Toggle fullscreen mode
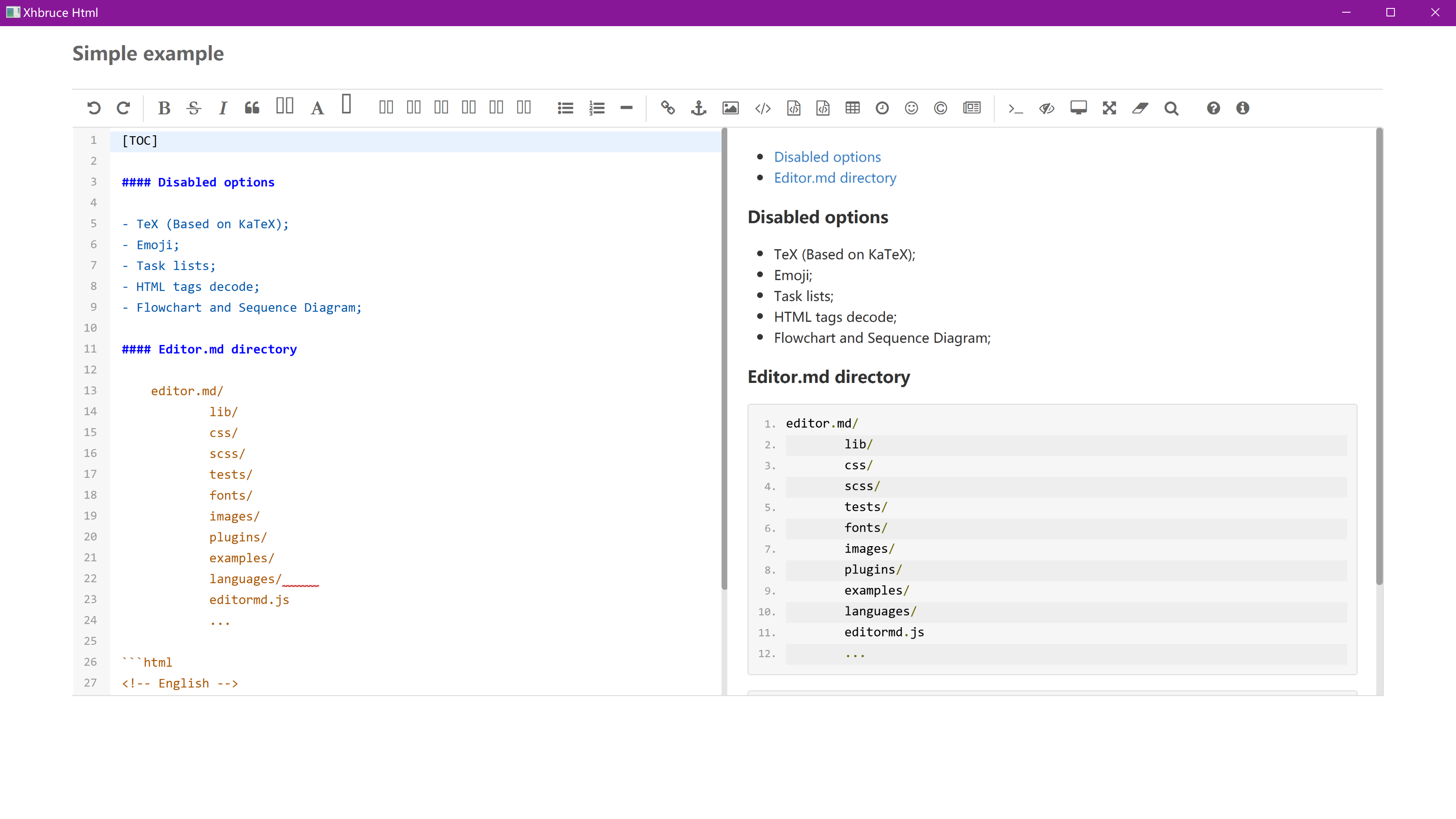This screenshot has width=1456, height=819. click(x=1109, y=108)
